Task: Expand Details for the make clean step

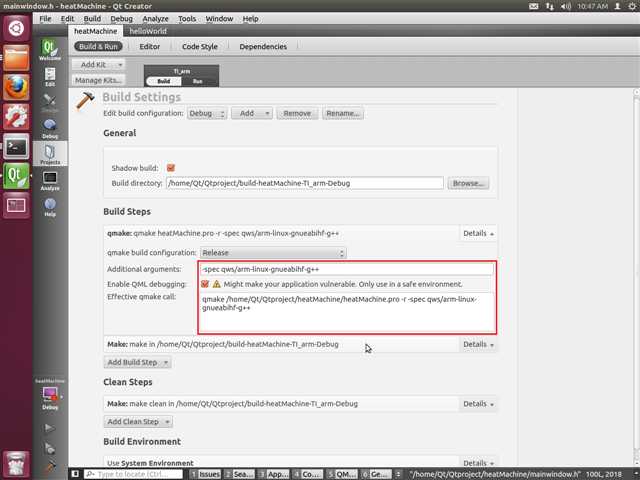Action: point(478,404)
